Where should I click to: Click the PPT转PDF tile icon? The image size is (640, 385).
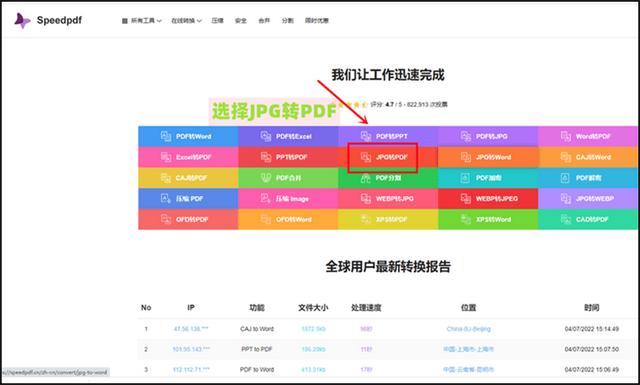pos(266,157)
